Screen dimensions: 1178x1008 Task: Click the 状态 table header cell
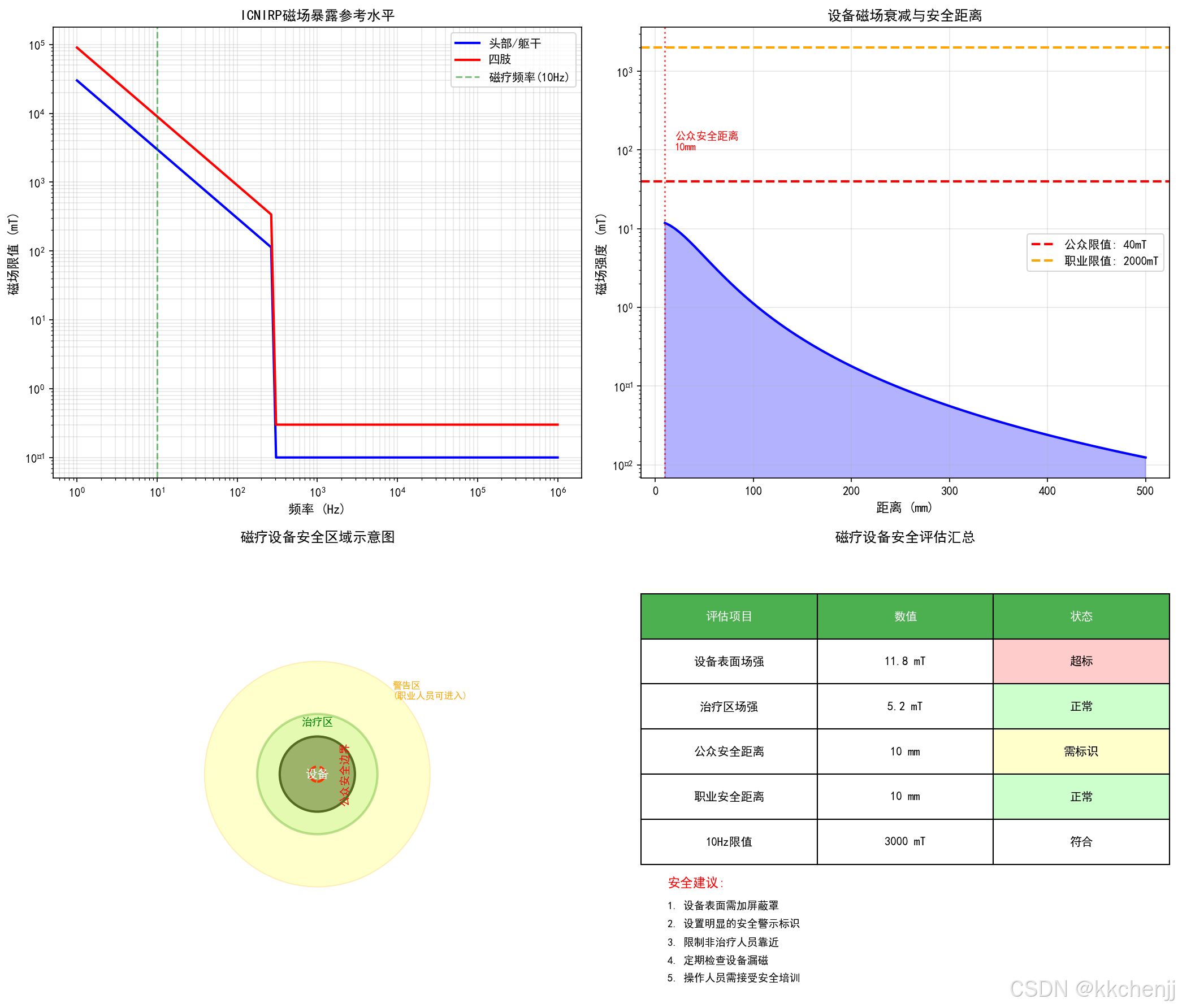1081,616
